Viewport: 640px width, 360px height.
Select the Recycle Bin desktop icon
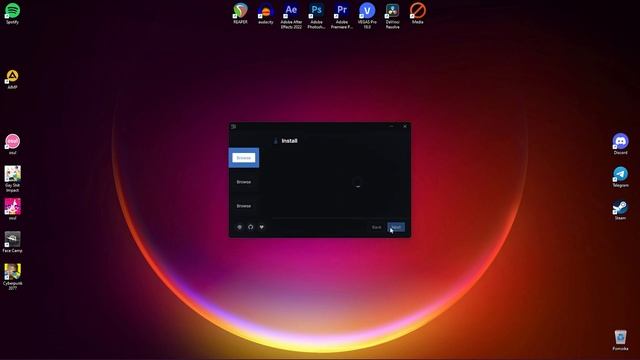(620, 340)
